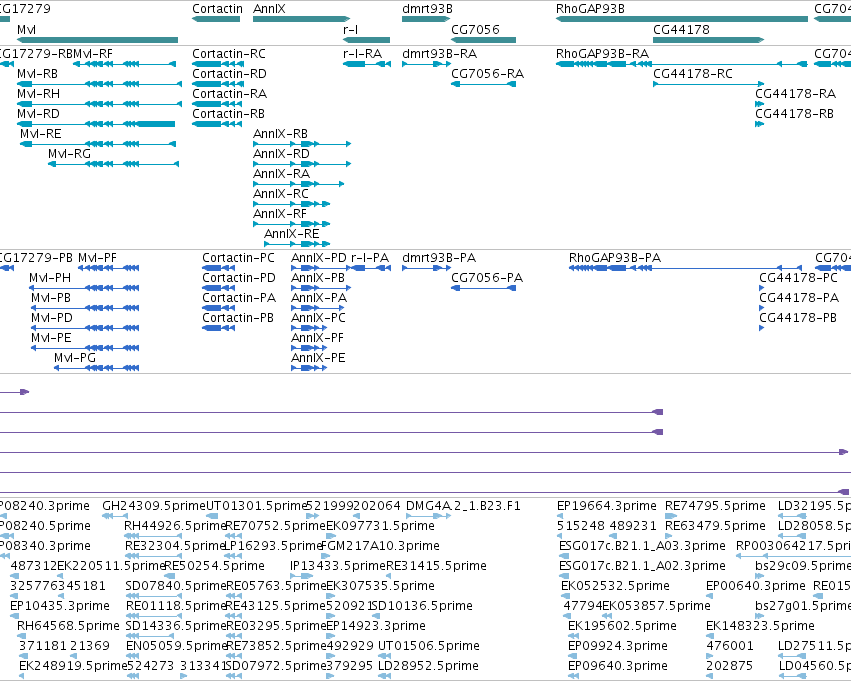
Task: Click the dmrt93B-RA transcript label
Action: click(x=439, y=53)
